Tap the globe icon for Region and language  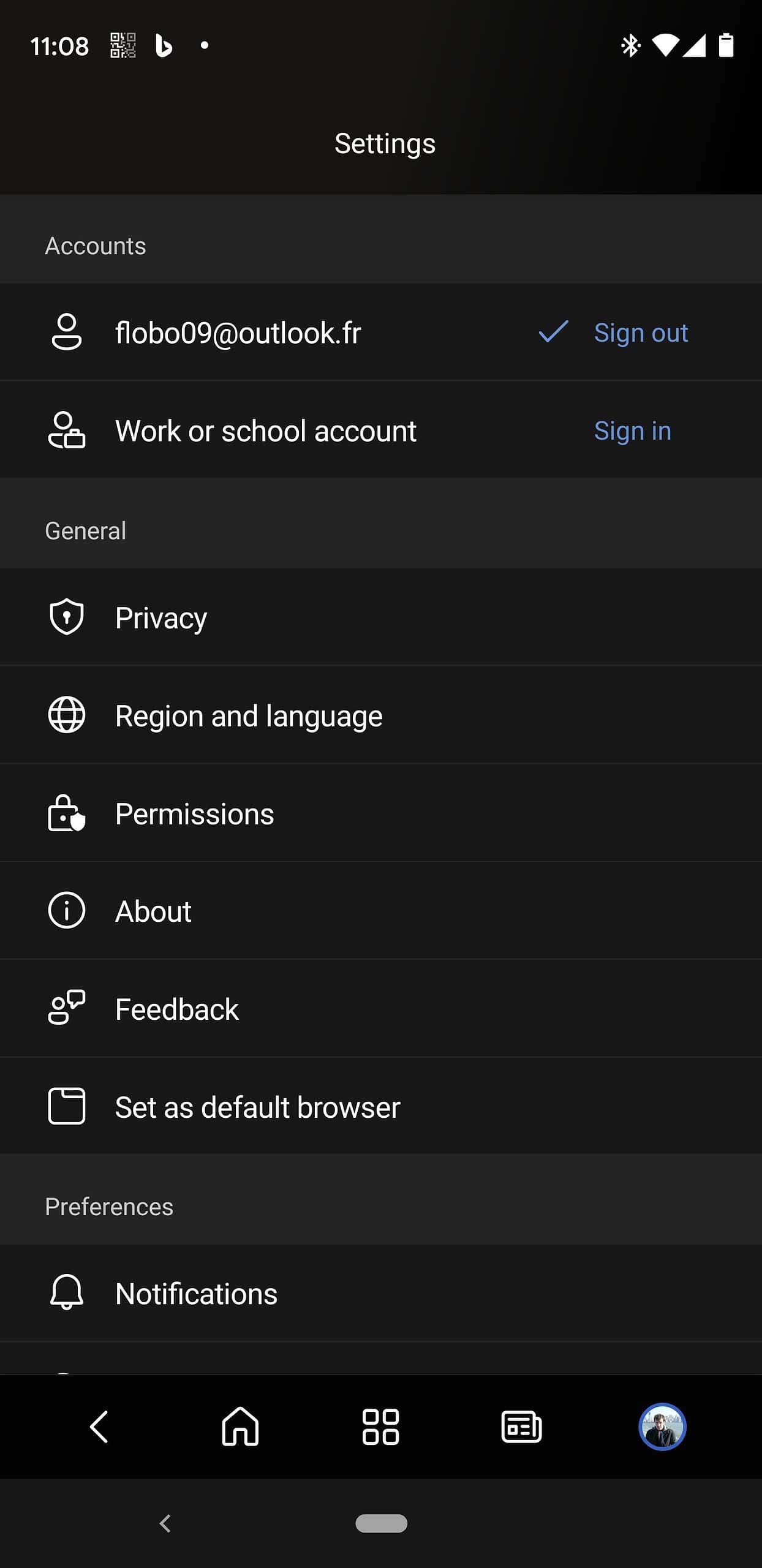pyautogui.click(x=67, y=715)
